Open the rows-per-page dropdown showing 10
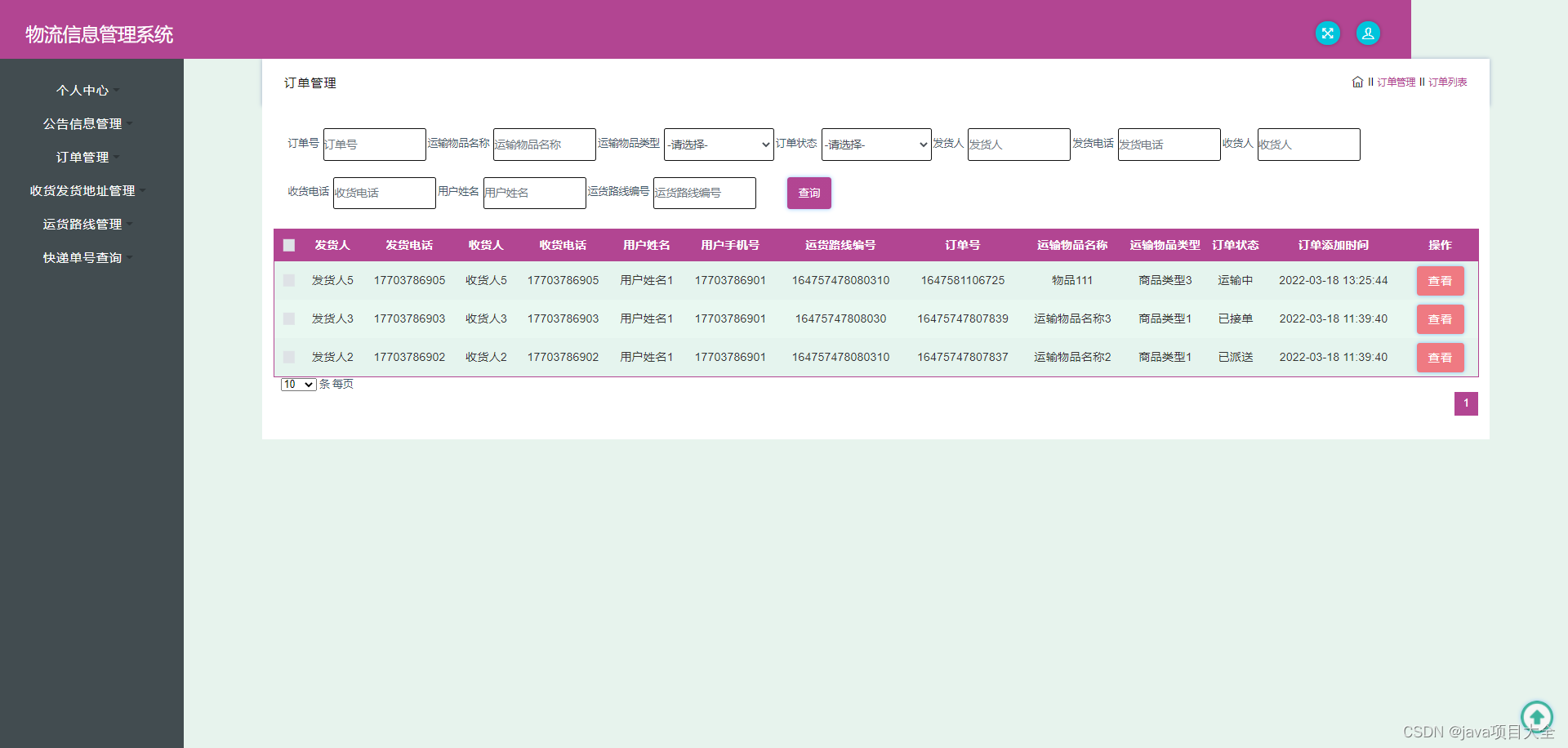 298,385
